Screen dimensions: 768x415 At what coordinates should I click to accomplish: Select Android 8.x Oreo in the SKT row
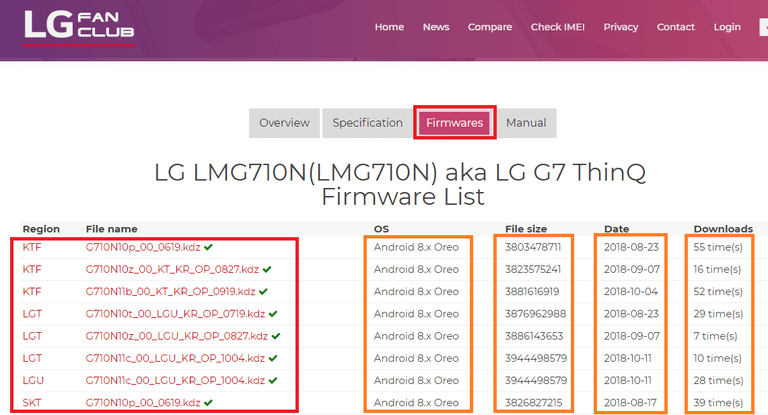click(x=416, y=403)
